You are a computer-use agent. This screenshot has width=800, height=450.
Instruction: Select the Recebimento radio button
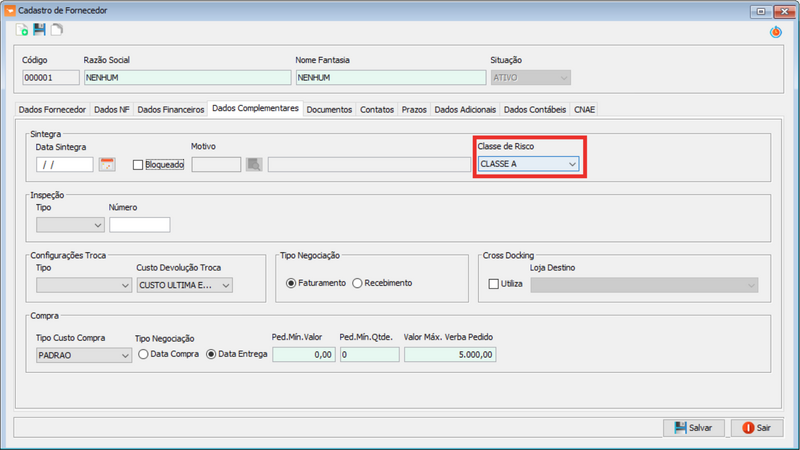357,283
